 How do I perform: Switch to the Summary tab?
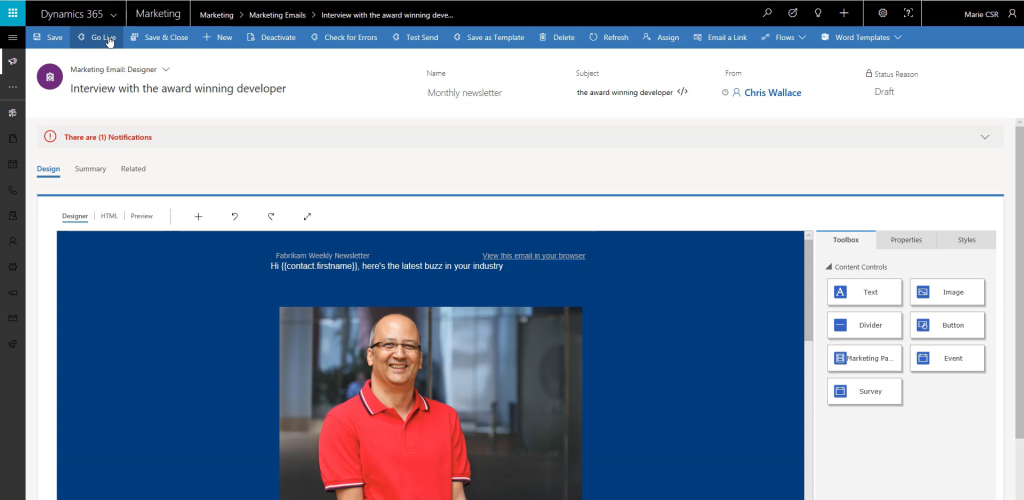tap(90, 169)
